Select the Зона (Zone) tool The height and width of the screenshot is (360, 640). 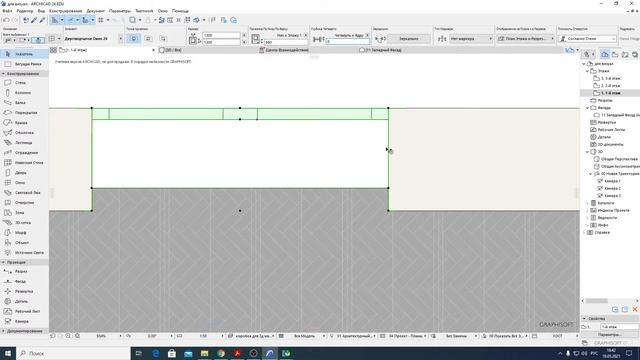point(24,213)
